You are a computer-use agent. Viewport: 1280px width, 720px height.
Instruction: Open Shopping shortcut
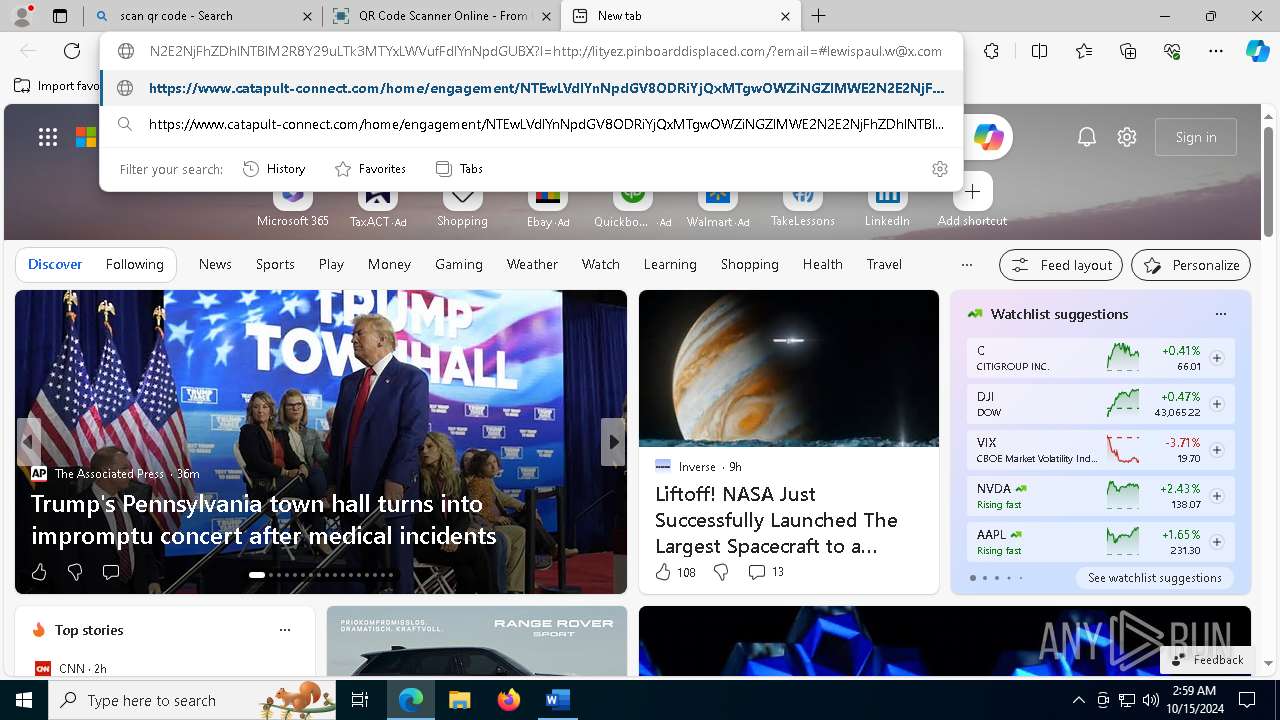[x=462, y=207]
